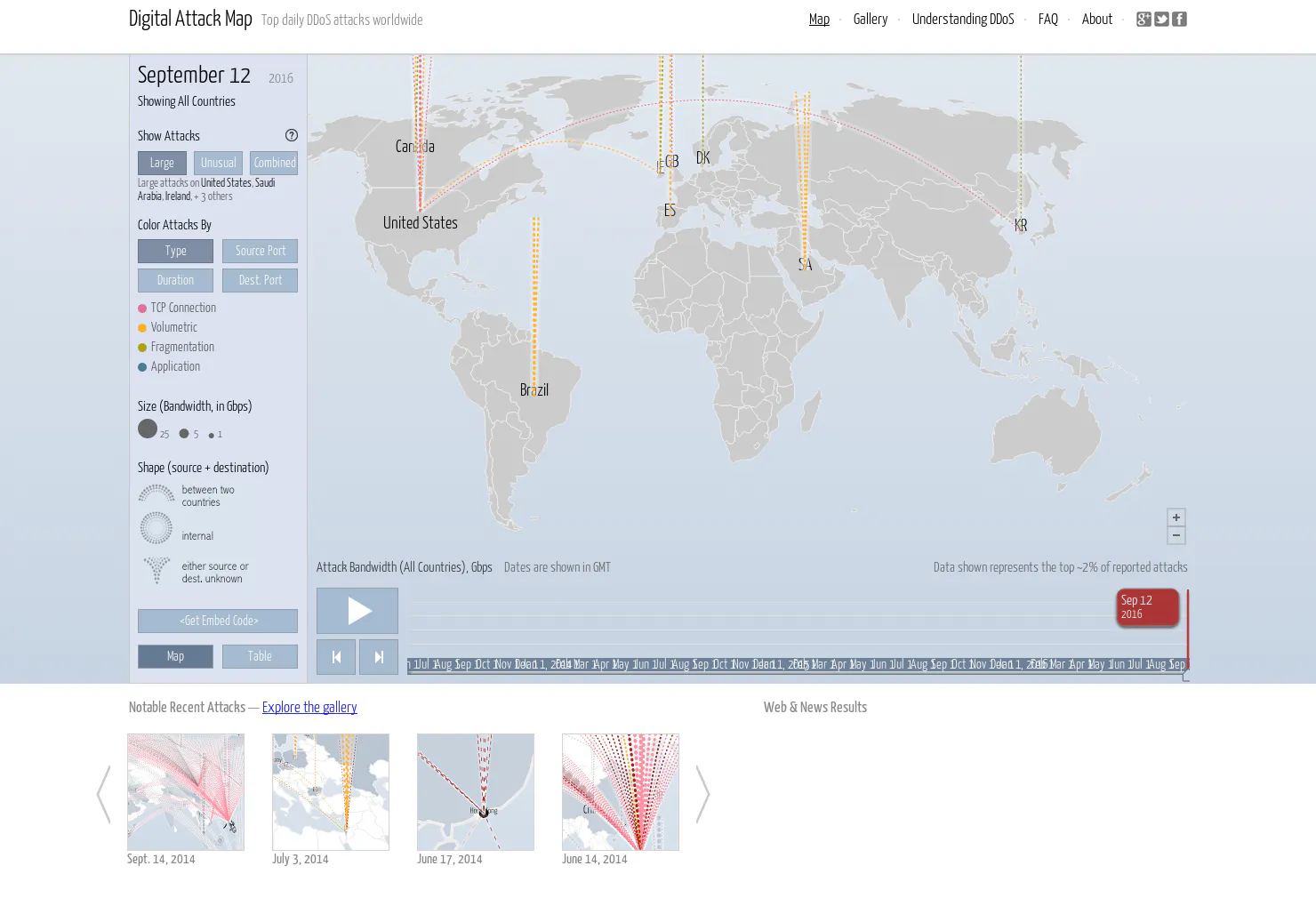
Task: Click the 25 Gbps size legend circle
Action: tap(148, 429)
